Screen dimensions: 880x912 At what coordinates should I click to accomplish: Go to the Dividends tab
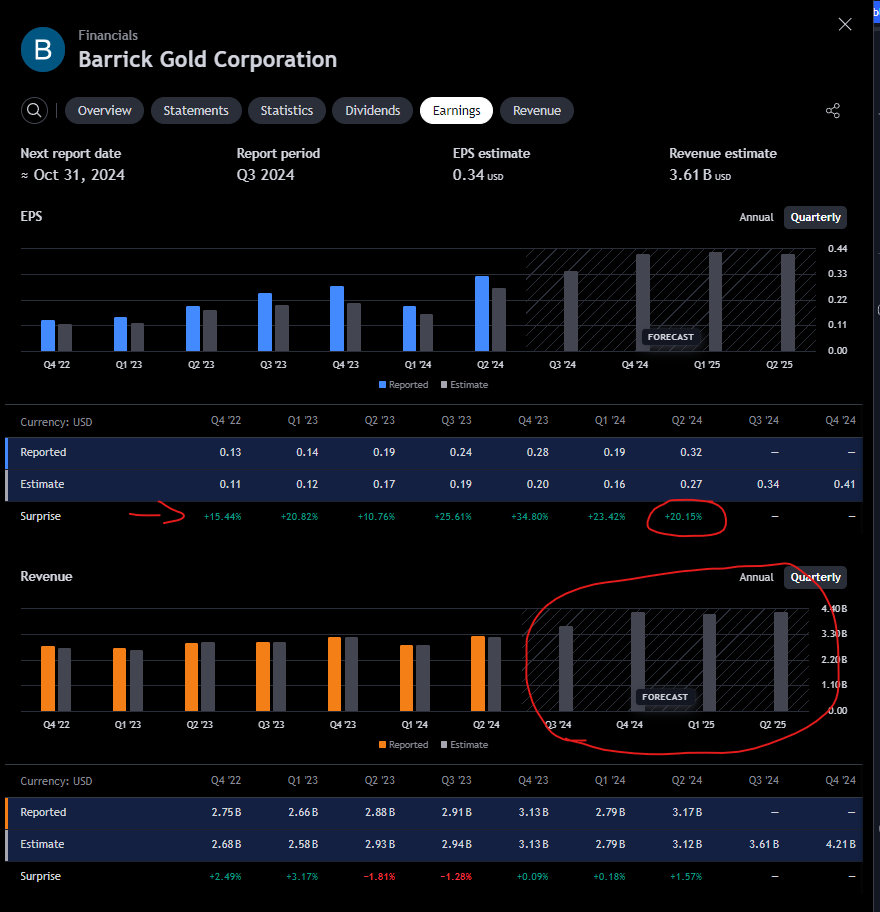(x=372, y=111)
